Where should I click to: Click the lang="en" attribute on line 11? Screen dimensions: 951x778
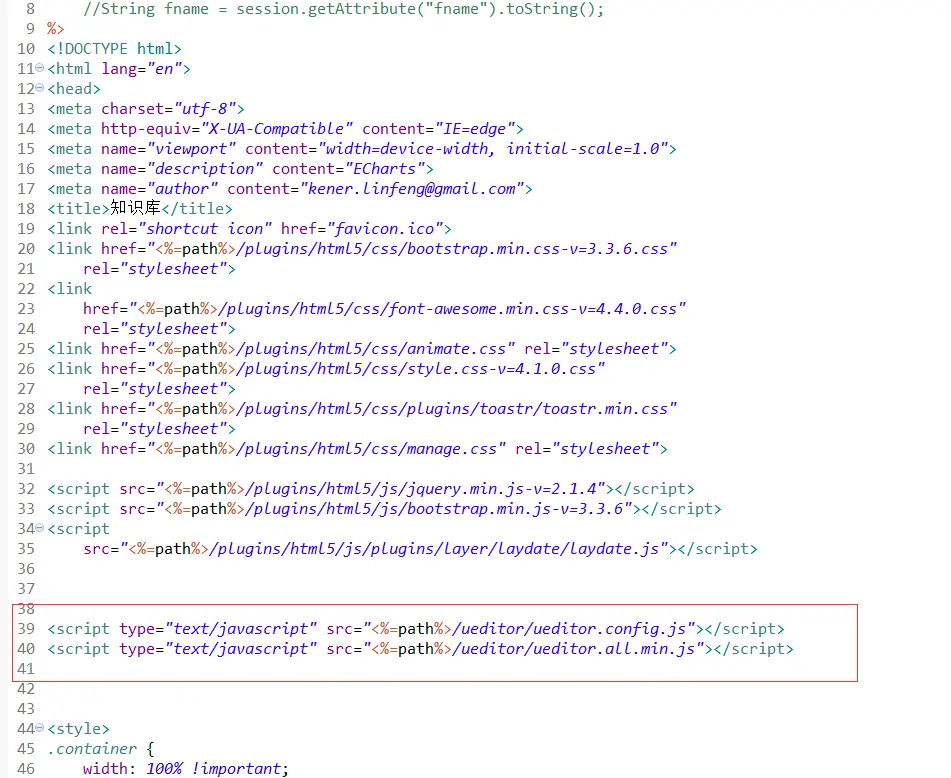point(141,69)
